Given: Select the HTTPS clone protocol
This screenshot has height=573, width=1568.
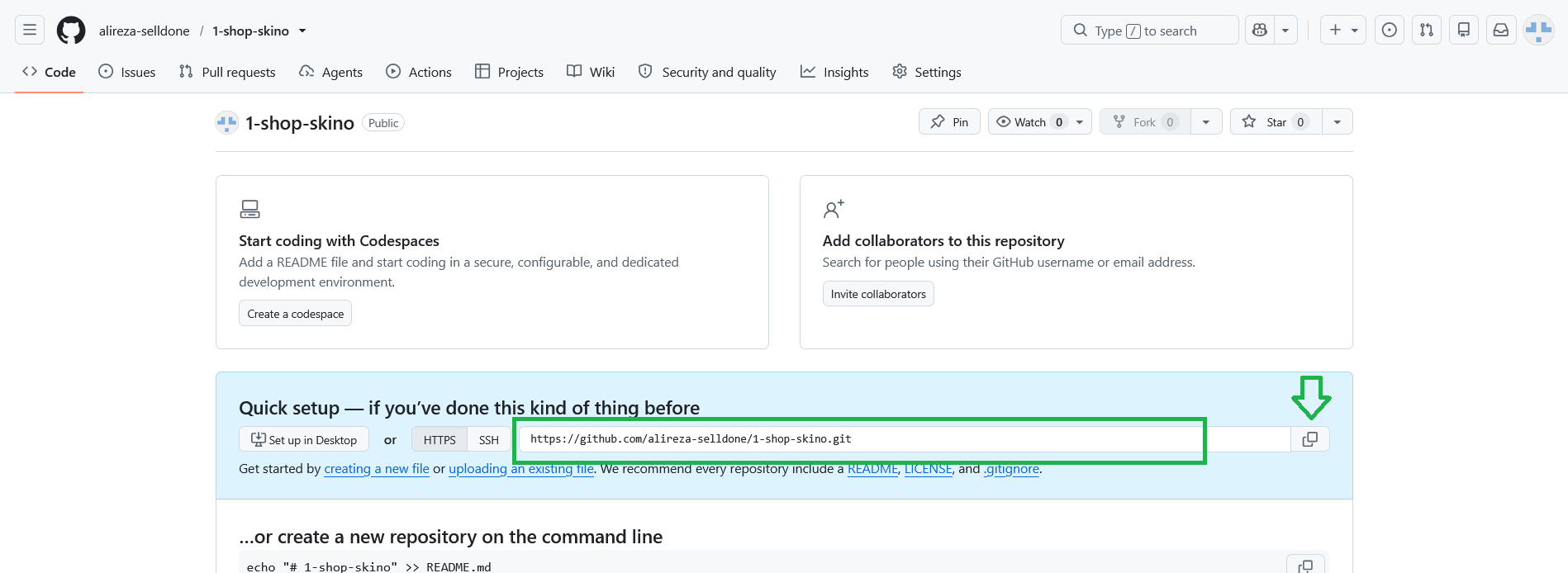Looking at the screenshot, I should [440, 439].
